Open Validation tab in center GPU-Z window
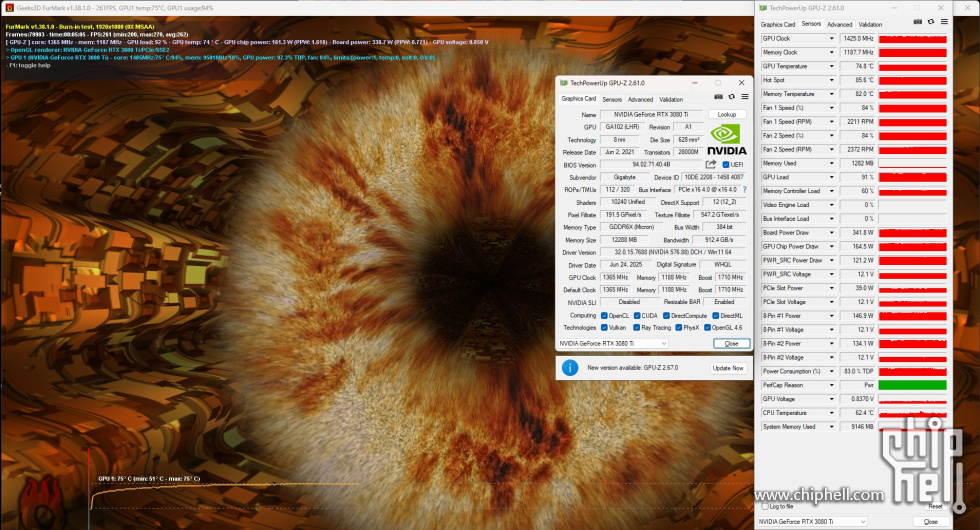 671,99
